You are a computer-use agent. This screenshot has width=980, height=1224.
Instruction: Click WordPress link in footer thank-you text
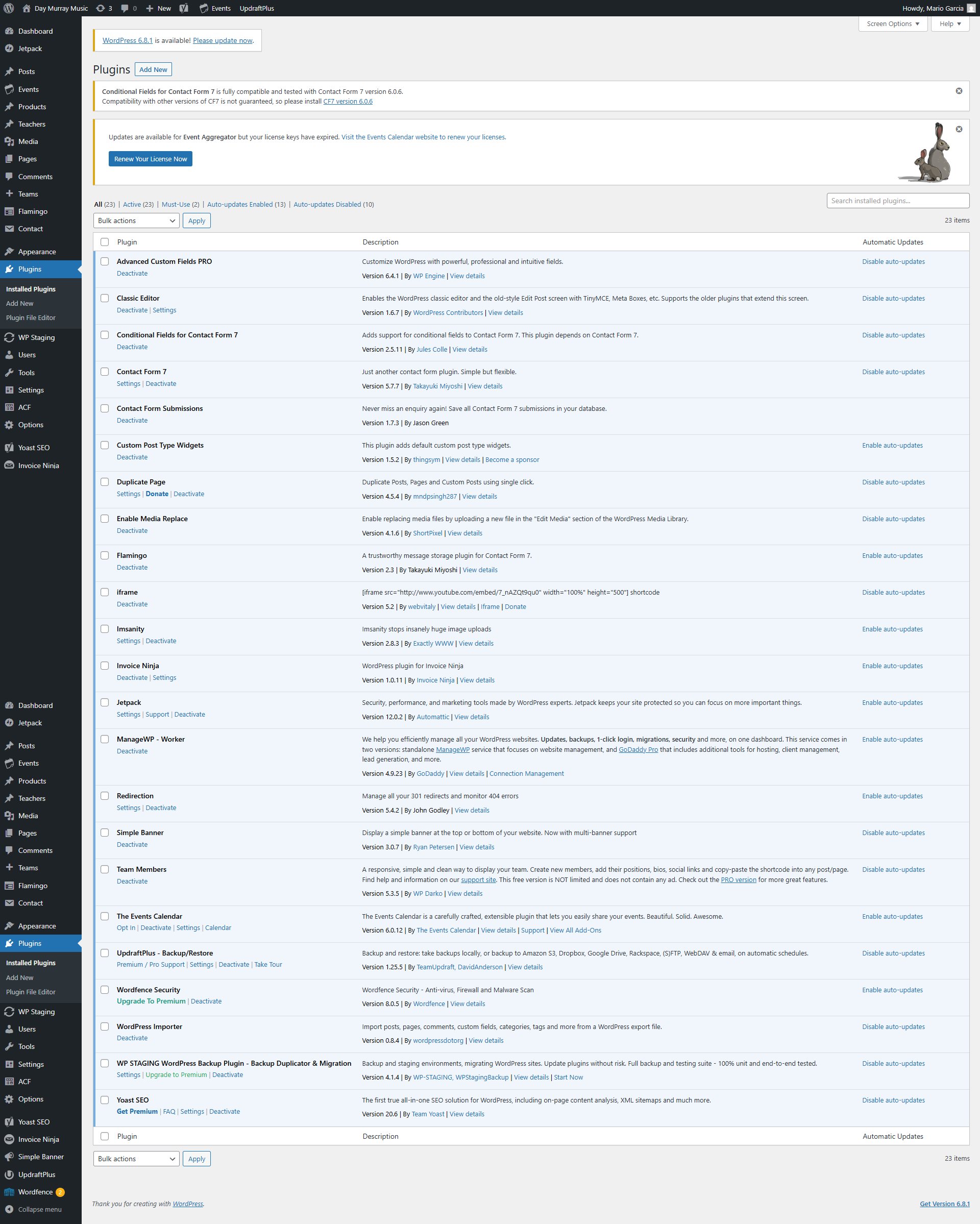click(x=187, y=1204)
